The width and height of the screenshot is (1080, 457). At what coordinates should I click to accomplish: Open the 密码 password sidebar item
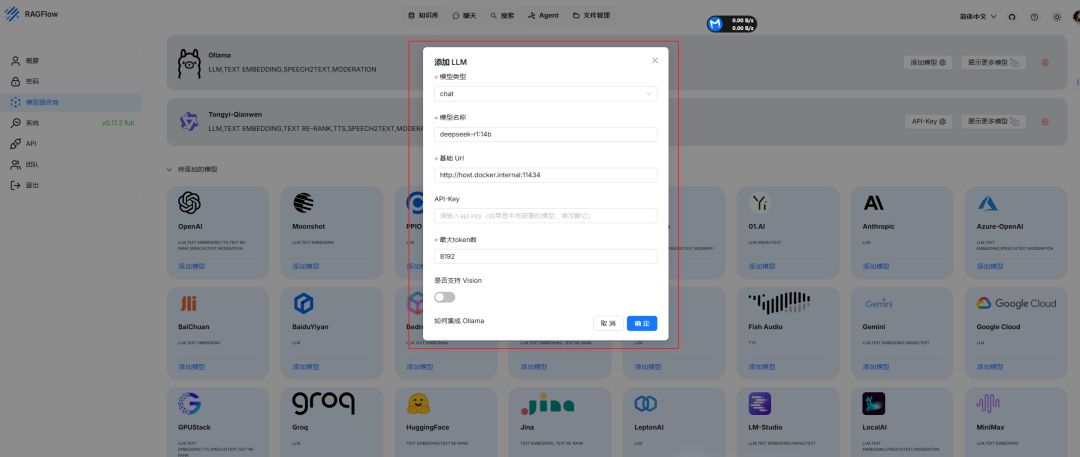pos(71,81)
